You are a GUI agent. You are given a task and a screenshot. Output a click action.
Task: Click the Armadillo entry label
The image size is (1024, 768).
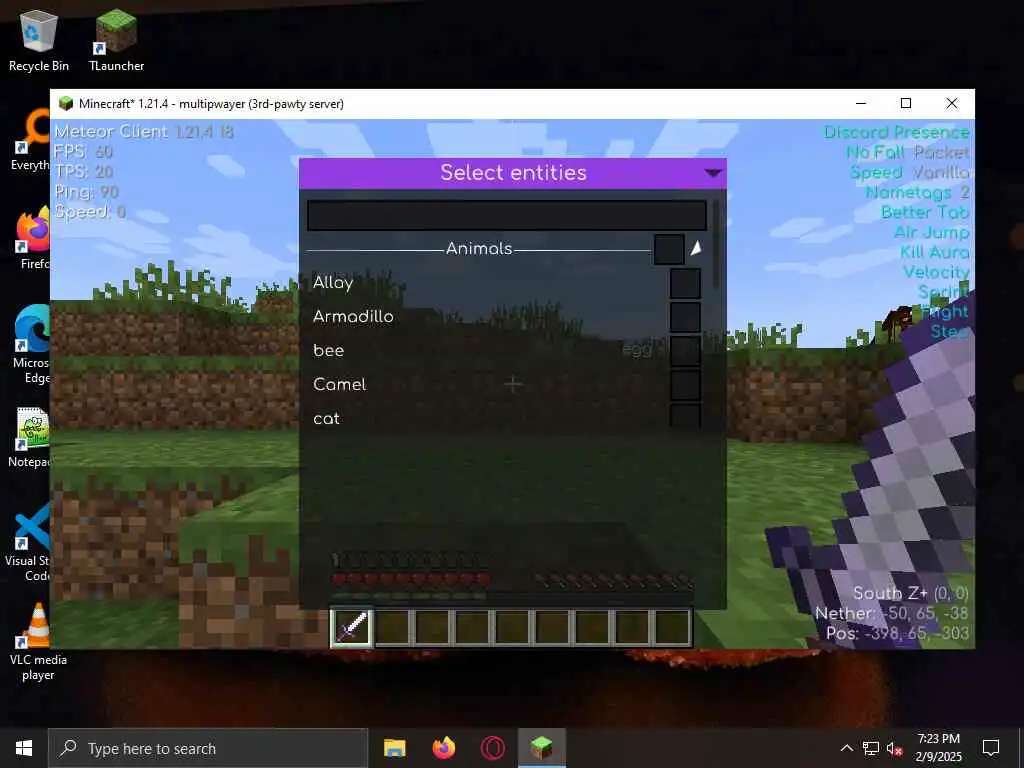pyautogui.click(x=353, y=316)
